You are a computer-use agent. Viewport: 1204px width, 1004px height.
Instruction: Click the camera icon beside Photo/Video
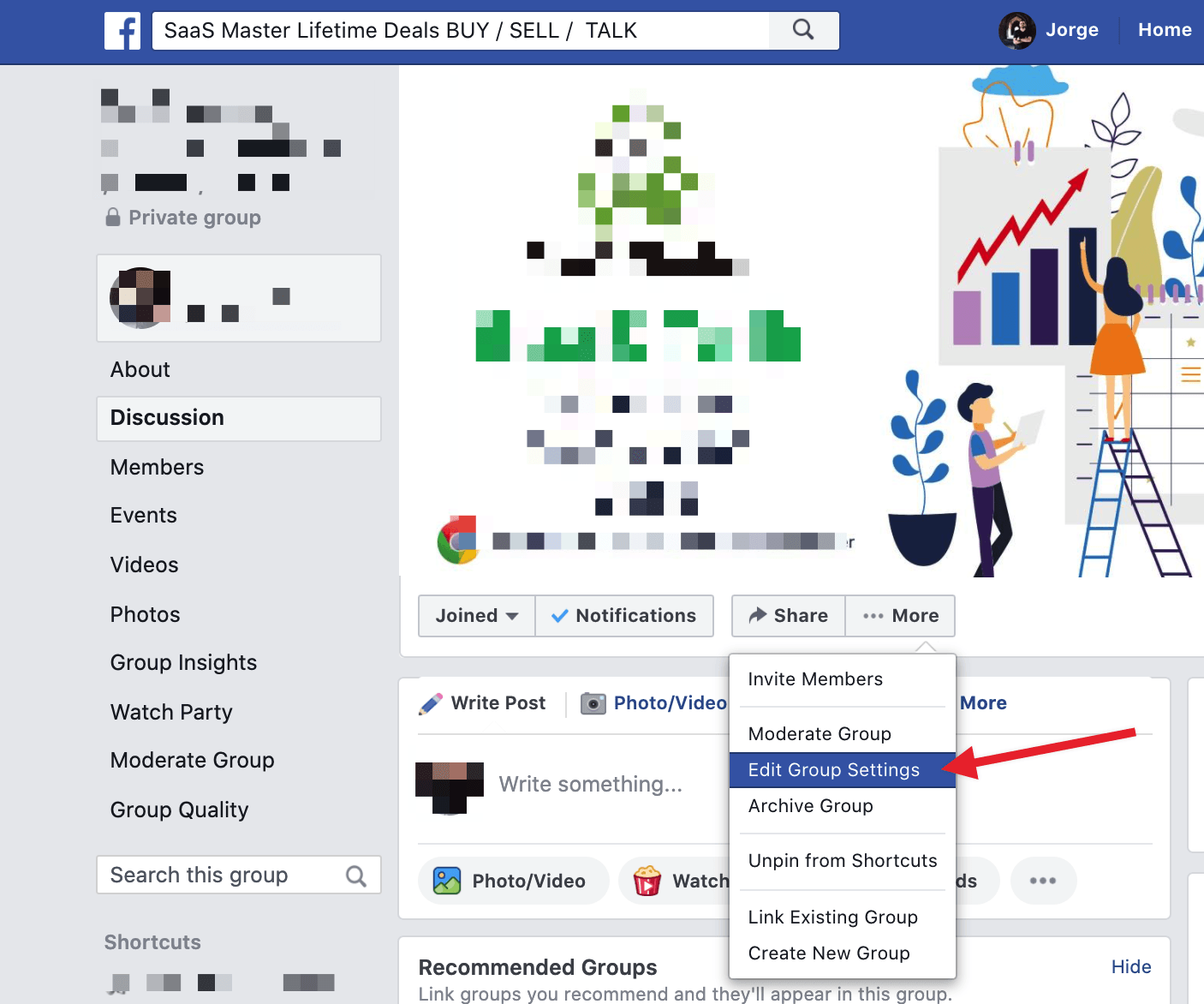tap(593, 703)
